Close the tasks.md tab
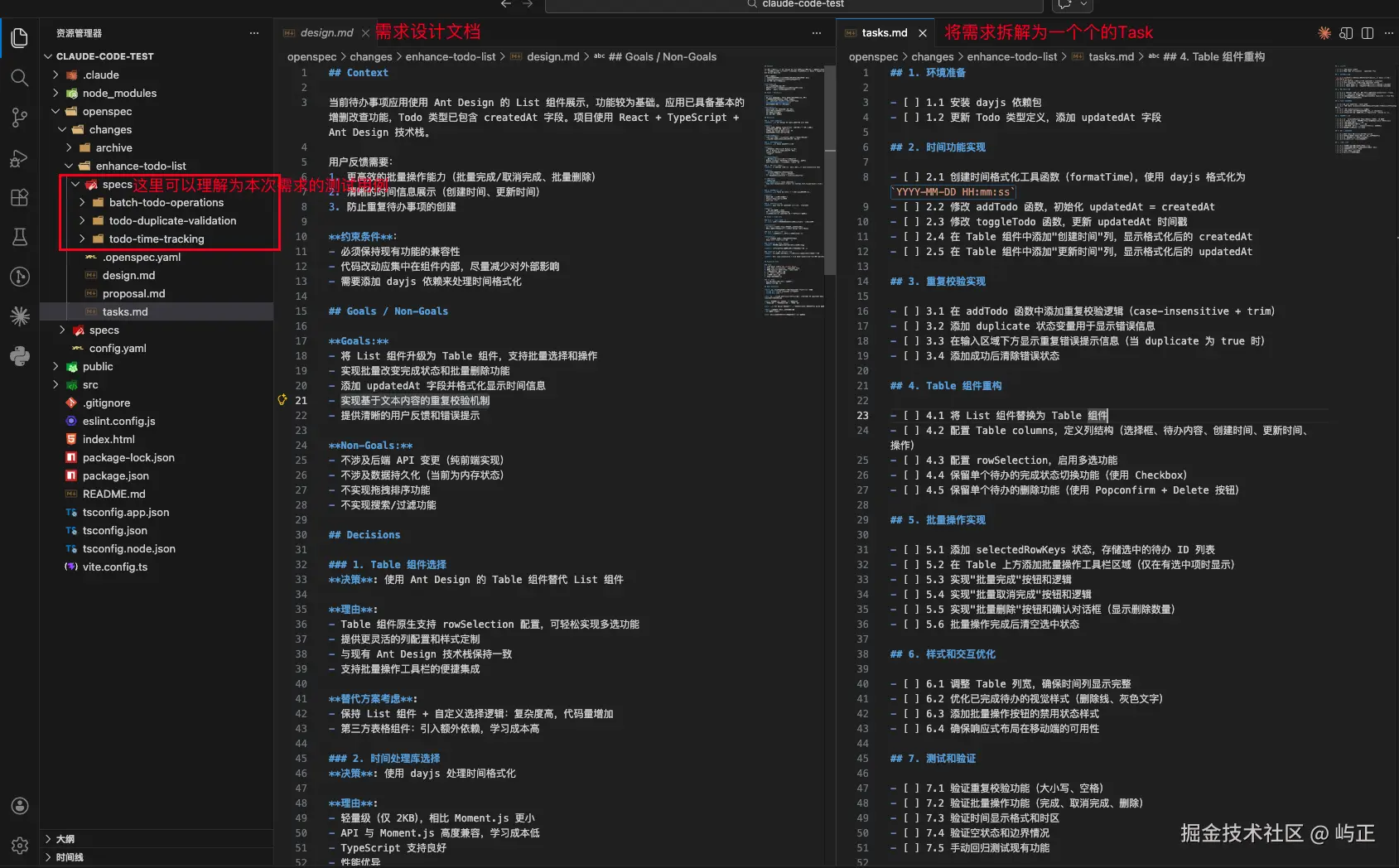1399x868 pixels. [923, 33]
